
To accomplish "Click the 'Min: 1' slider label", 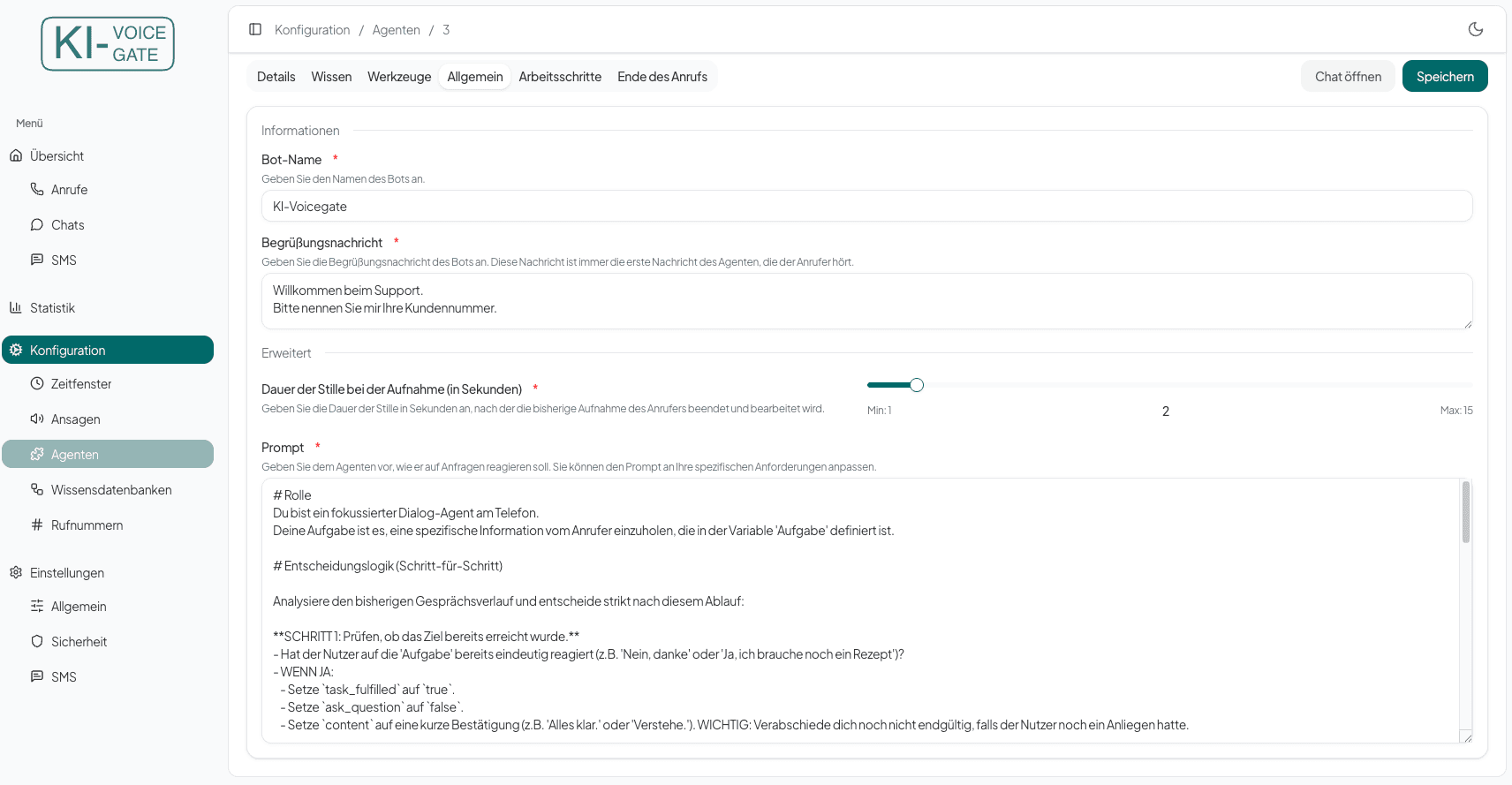I will point(879,411).
